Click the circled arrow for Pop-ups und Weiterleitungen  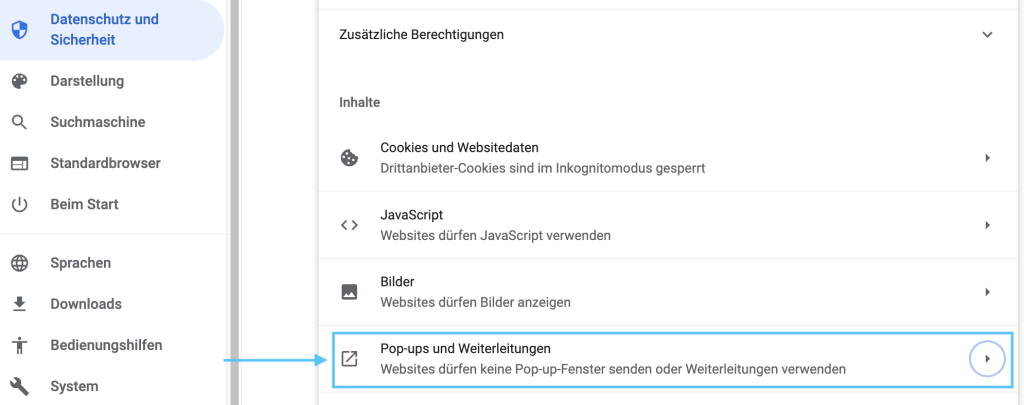pos(987,358)
